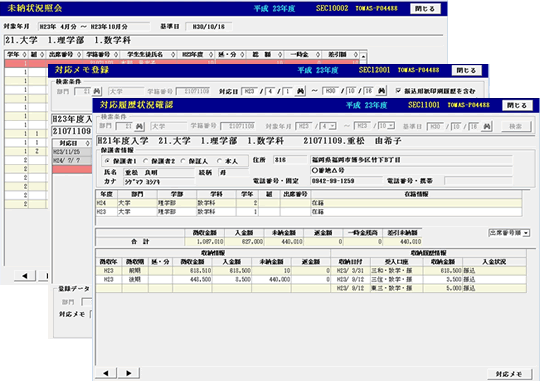Image resolution: width=540 pixels, height=381 pixels.
Task: Sort by 学生生徒氏名 column in 未納状況照会
Action: point(149,54)
